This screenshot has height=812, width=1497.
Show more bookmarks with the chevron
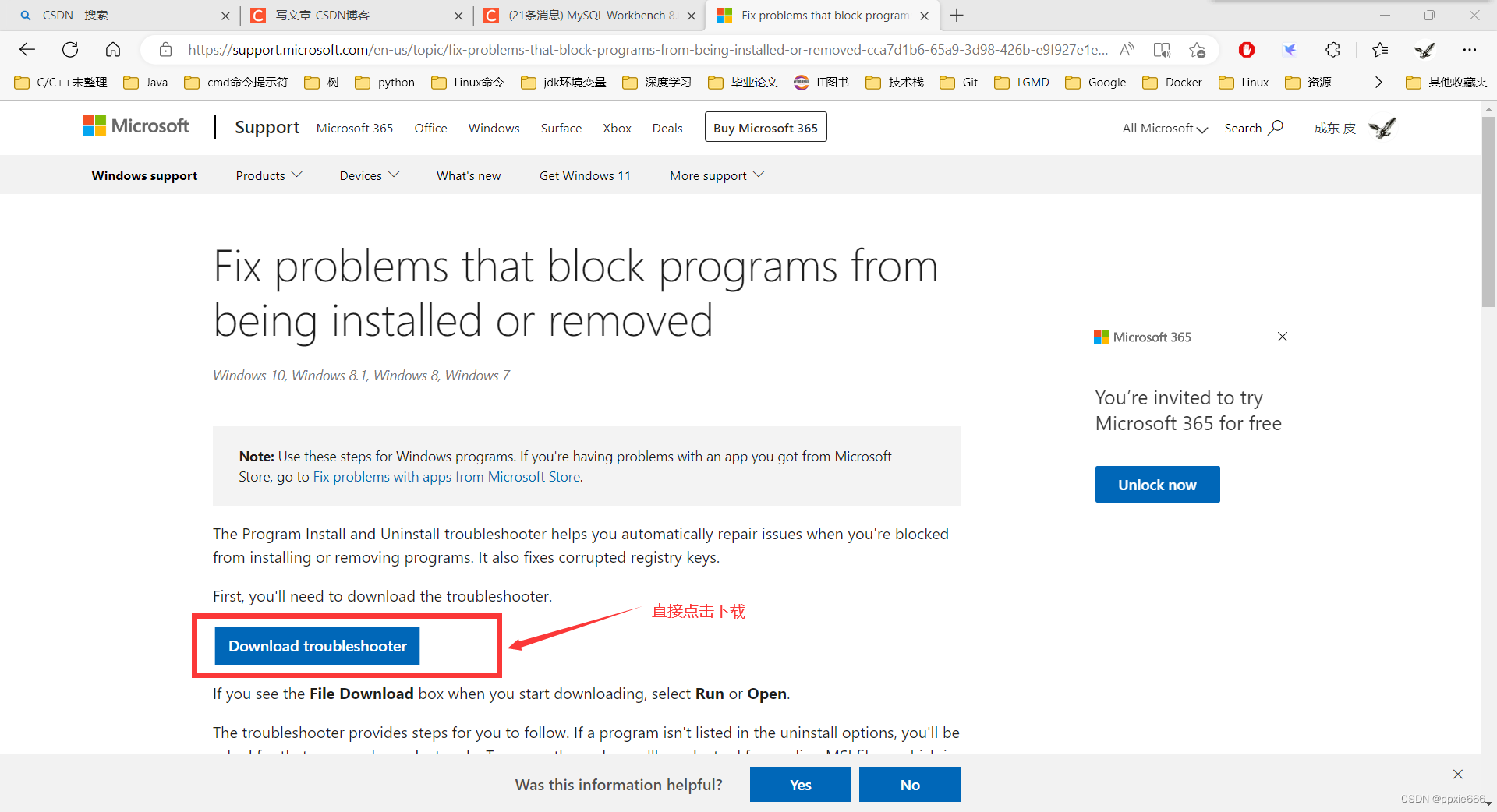click(1378, 83)
